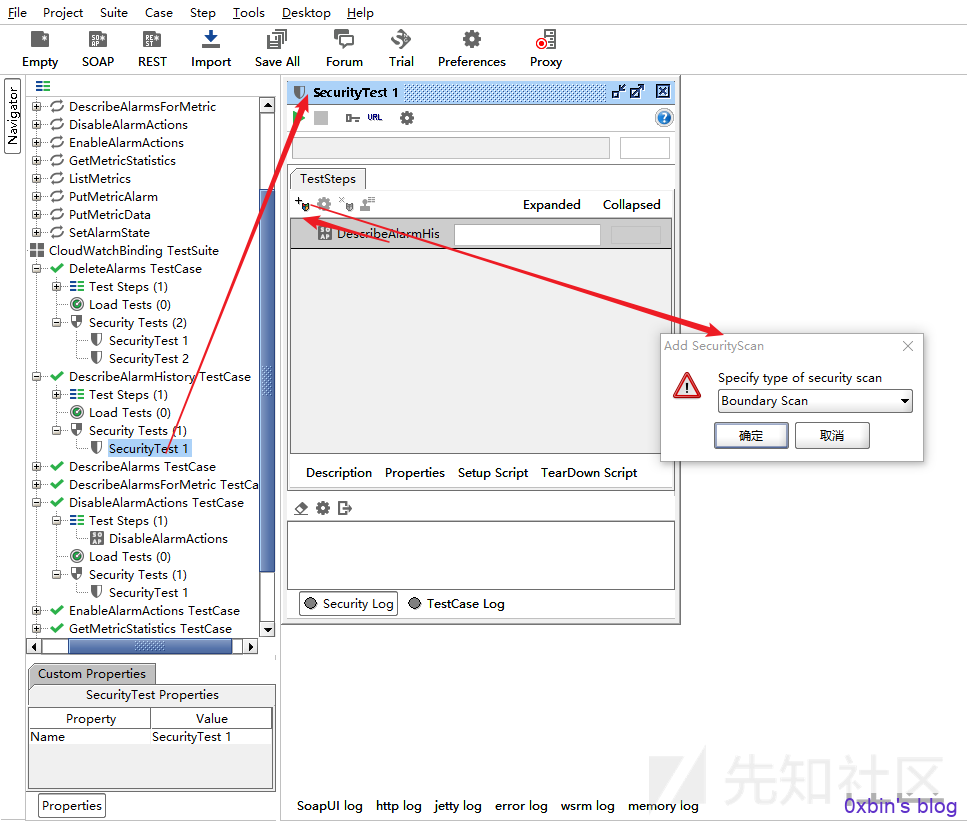Click the Properties button at bottom left
967x821 pixels.
click(x=72, y=806)
